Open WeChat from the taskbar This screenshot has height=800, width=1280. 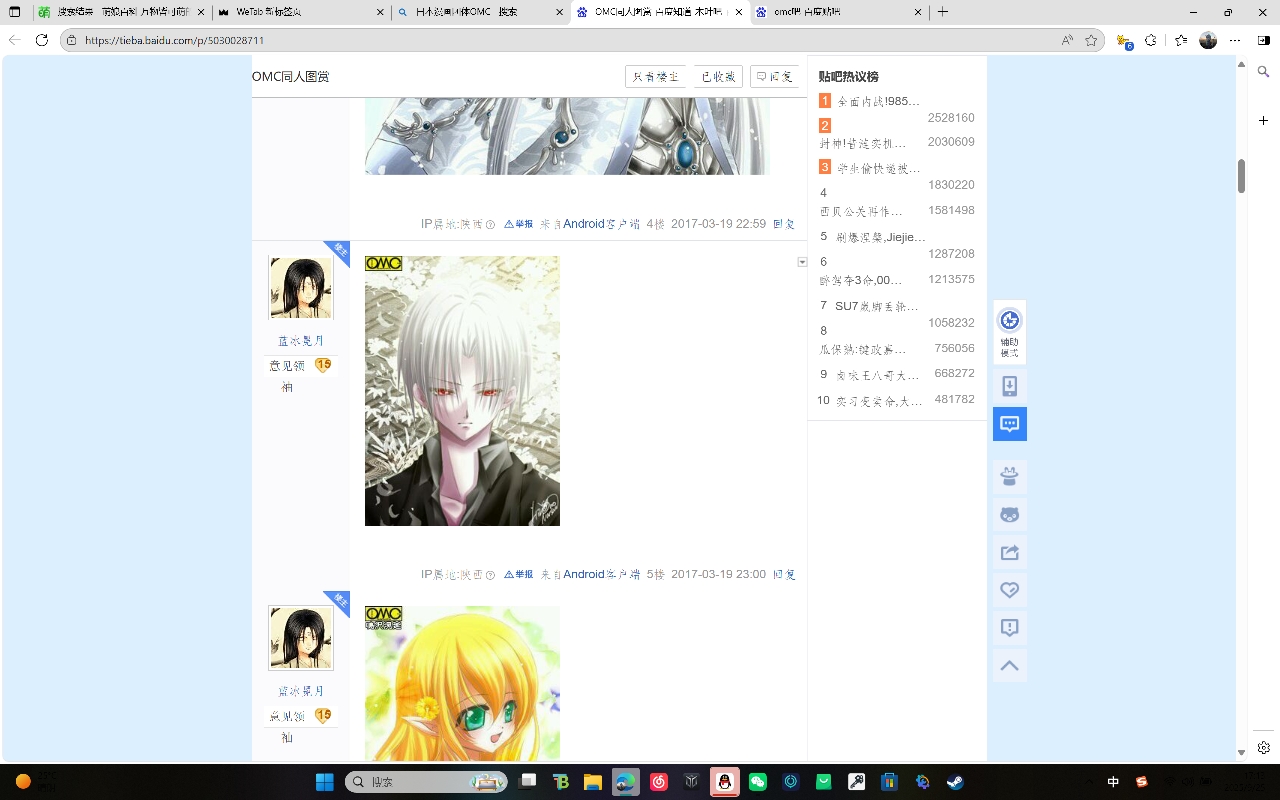tap(757, 781)
